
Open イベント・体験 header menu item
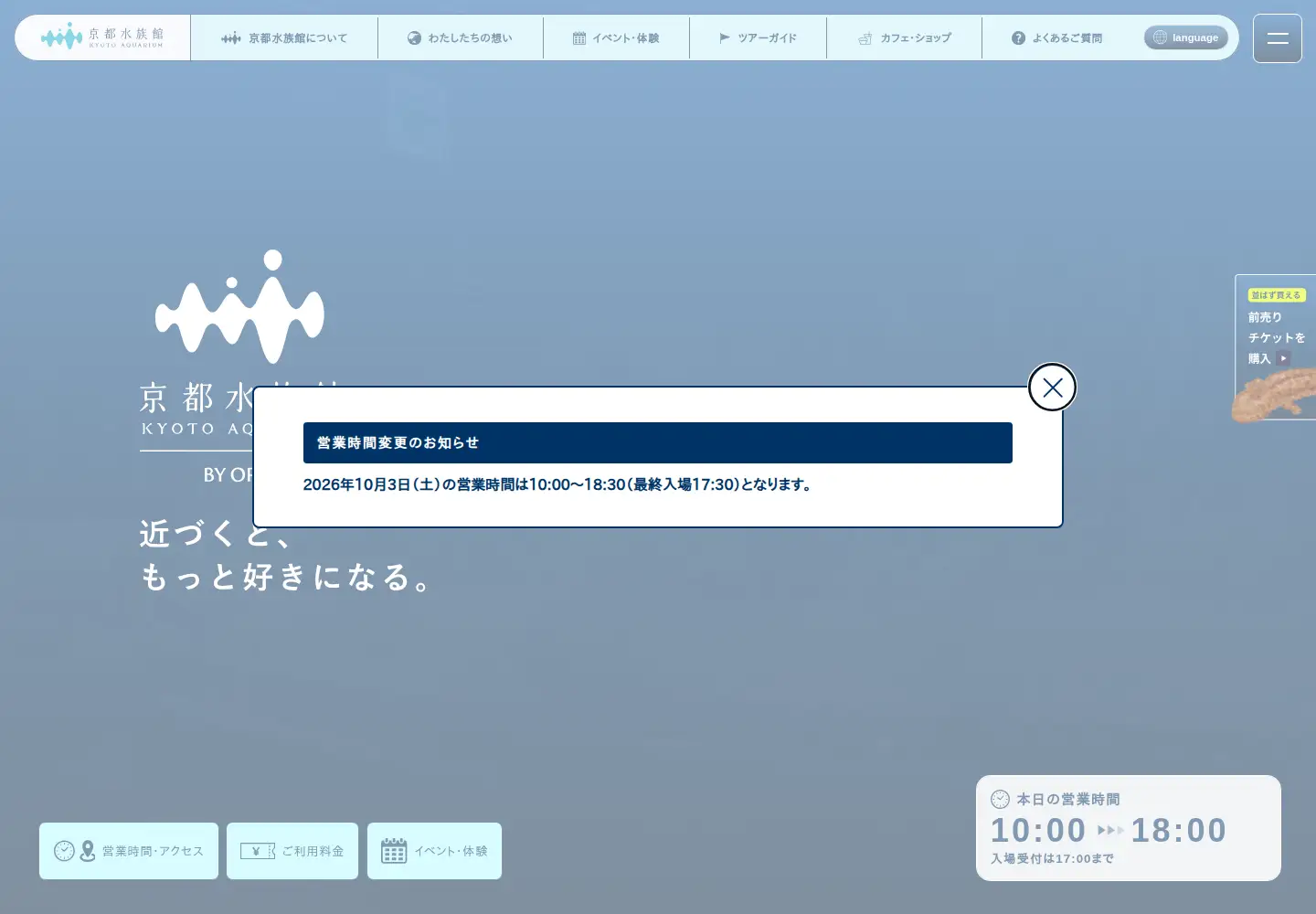point(617,38)
